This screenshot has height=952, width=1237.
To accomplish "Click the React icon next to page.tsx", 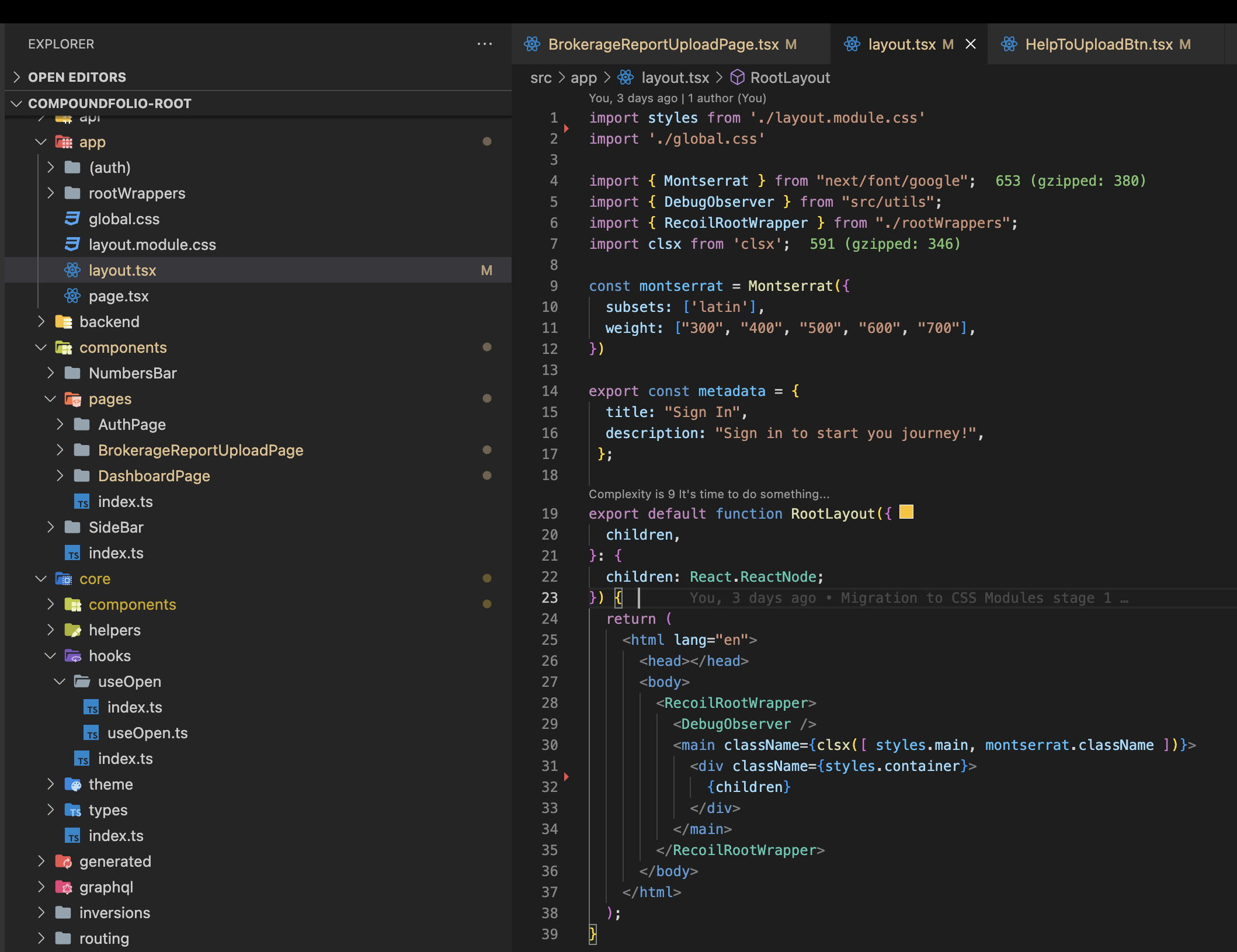I will (71, 296).
